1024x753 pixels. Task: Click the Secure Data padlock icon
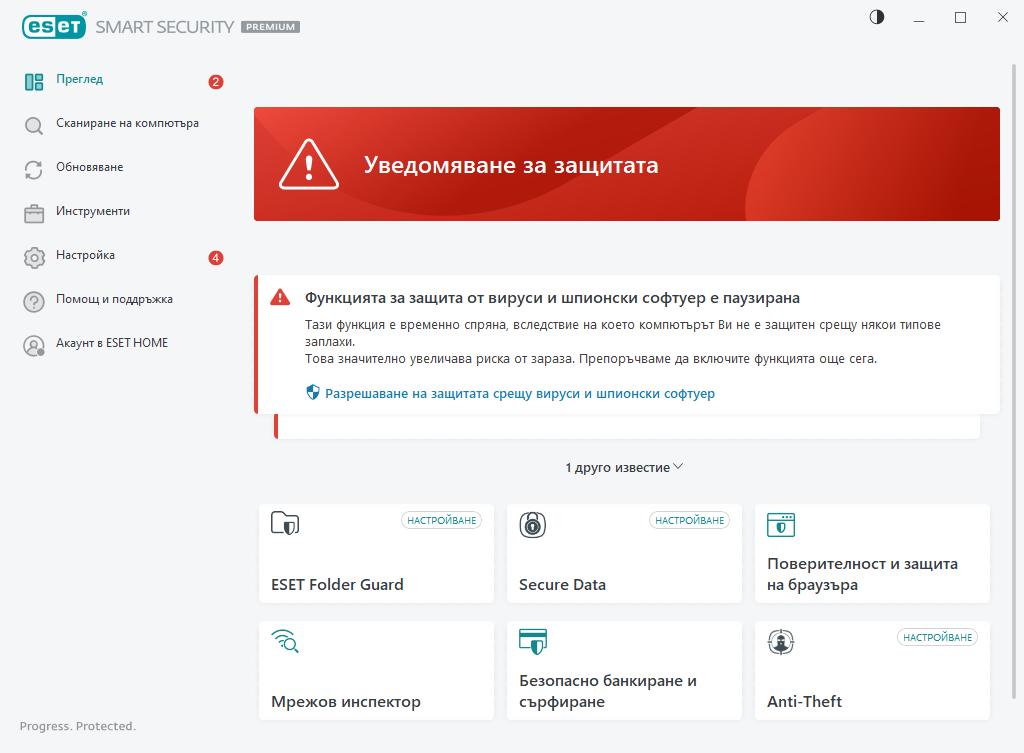click(533, 525)
